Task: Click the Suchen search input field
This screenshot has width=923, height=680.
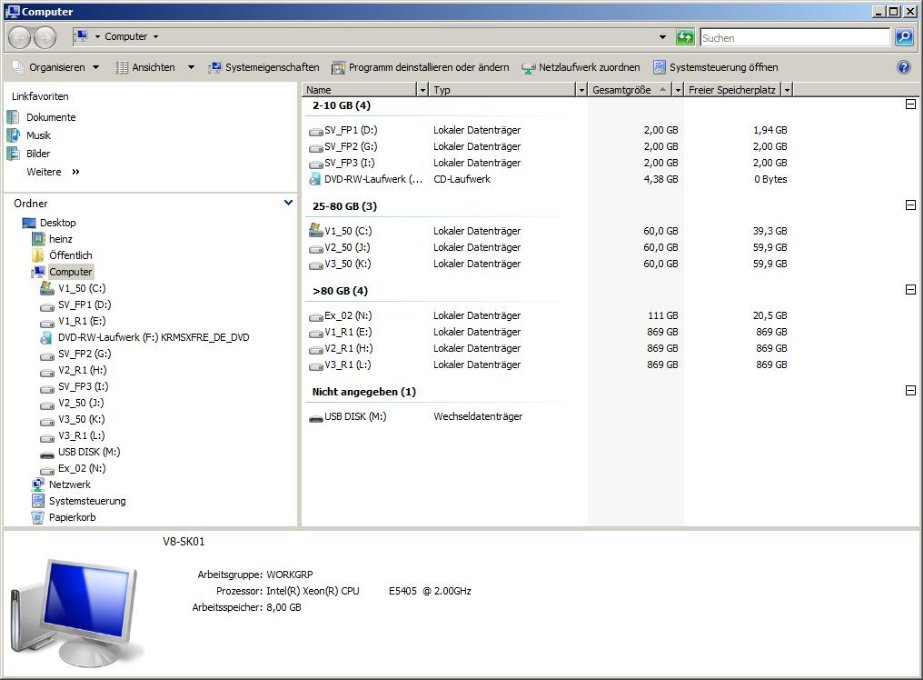Action: coord(794,37)
